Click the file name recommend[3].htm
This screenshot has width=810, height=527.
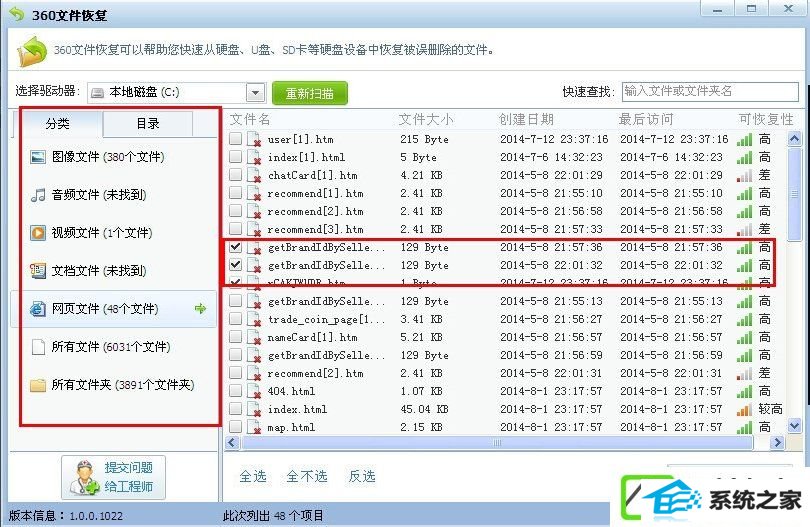(316, 229)
